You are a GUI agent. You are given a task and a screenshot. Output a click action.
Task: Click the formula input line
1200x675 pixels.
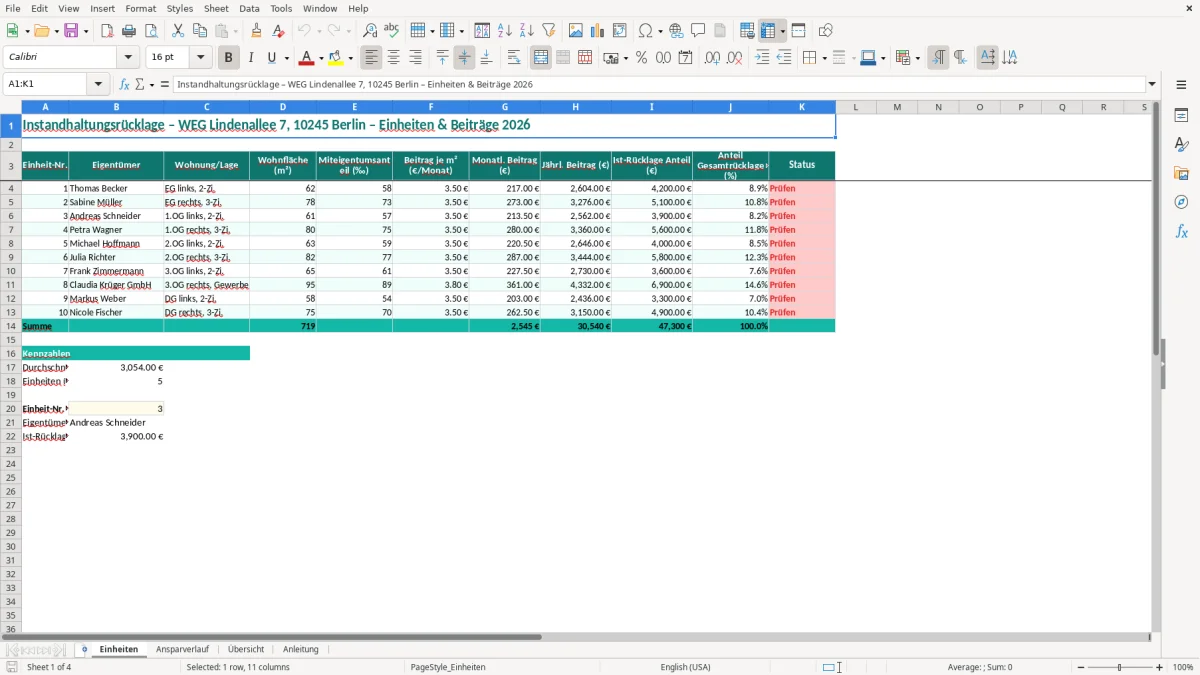point(659,84)
